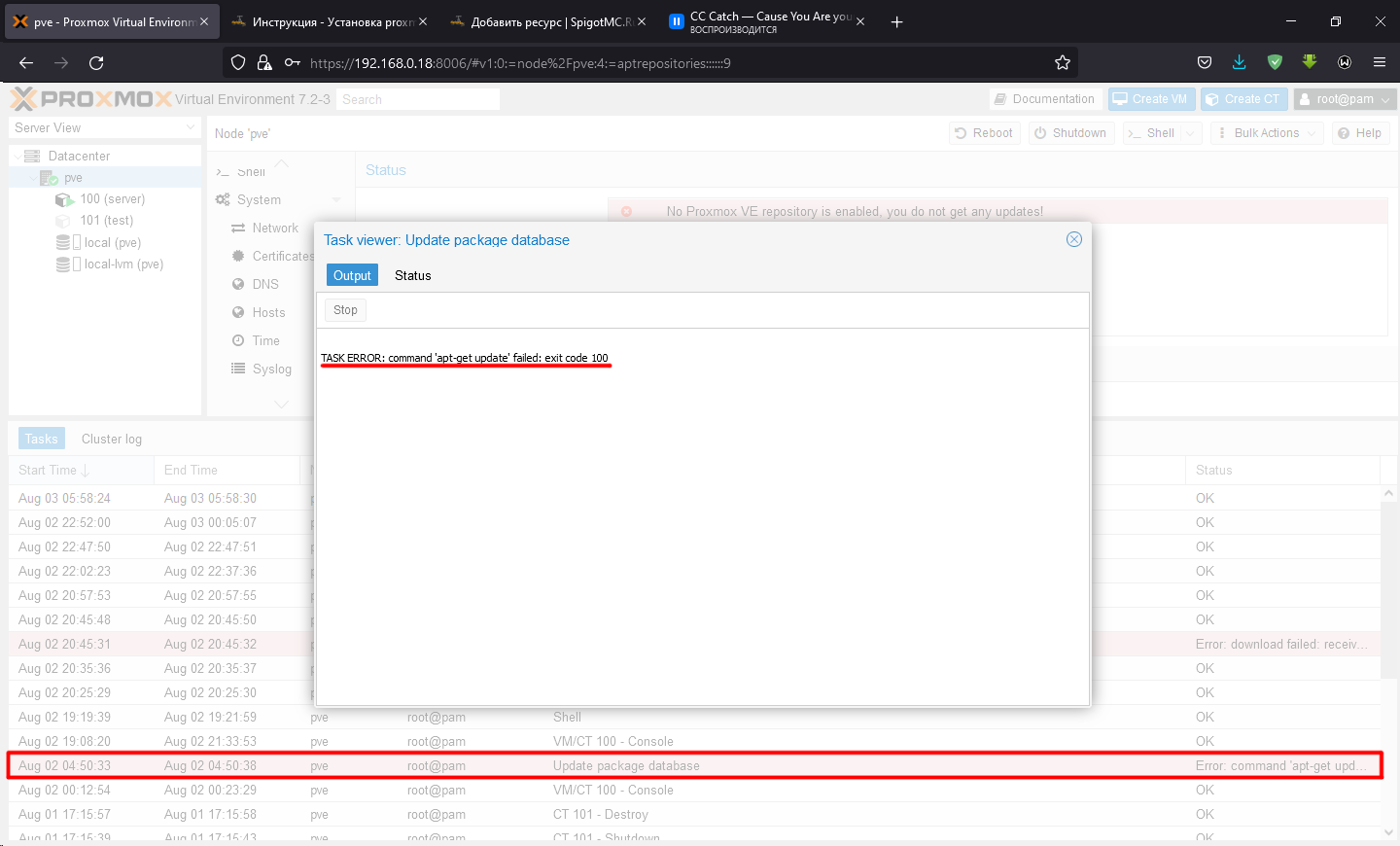Click the Reboot node button
Image resolution: width=1400 pixels, height=846 pixels.
[x=984, y=133]
